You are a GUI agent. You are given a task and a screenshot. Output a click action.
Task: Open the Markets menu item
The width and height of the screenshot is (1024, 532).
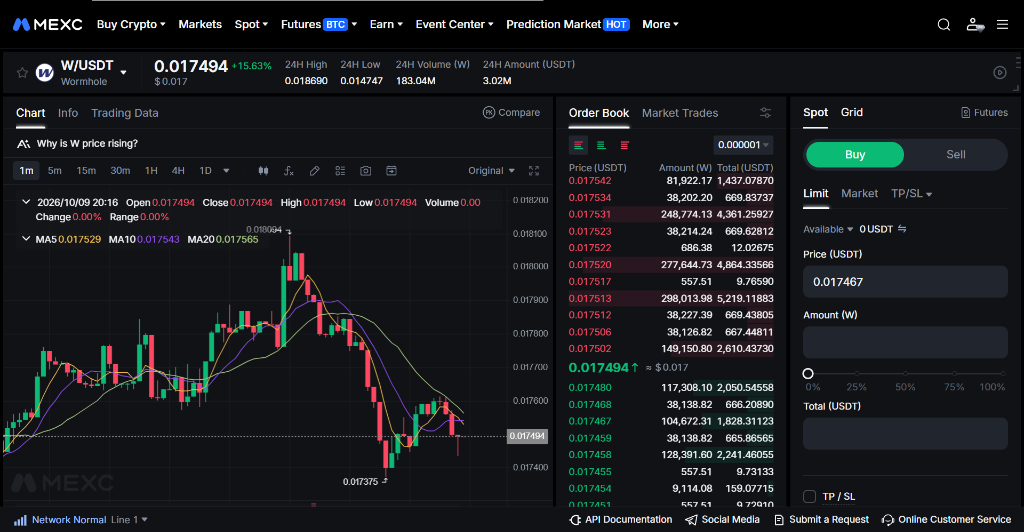click(x=200, y=24)
